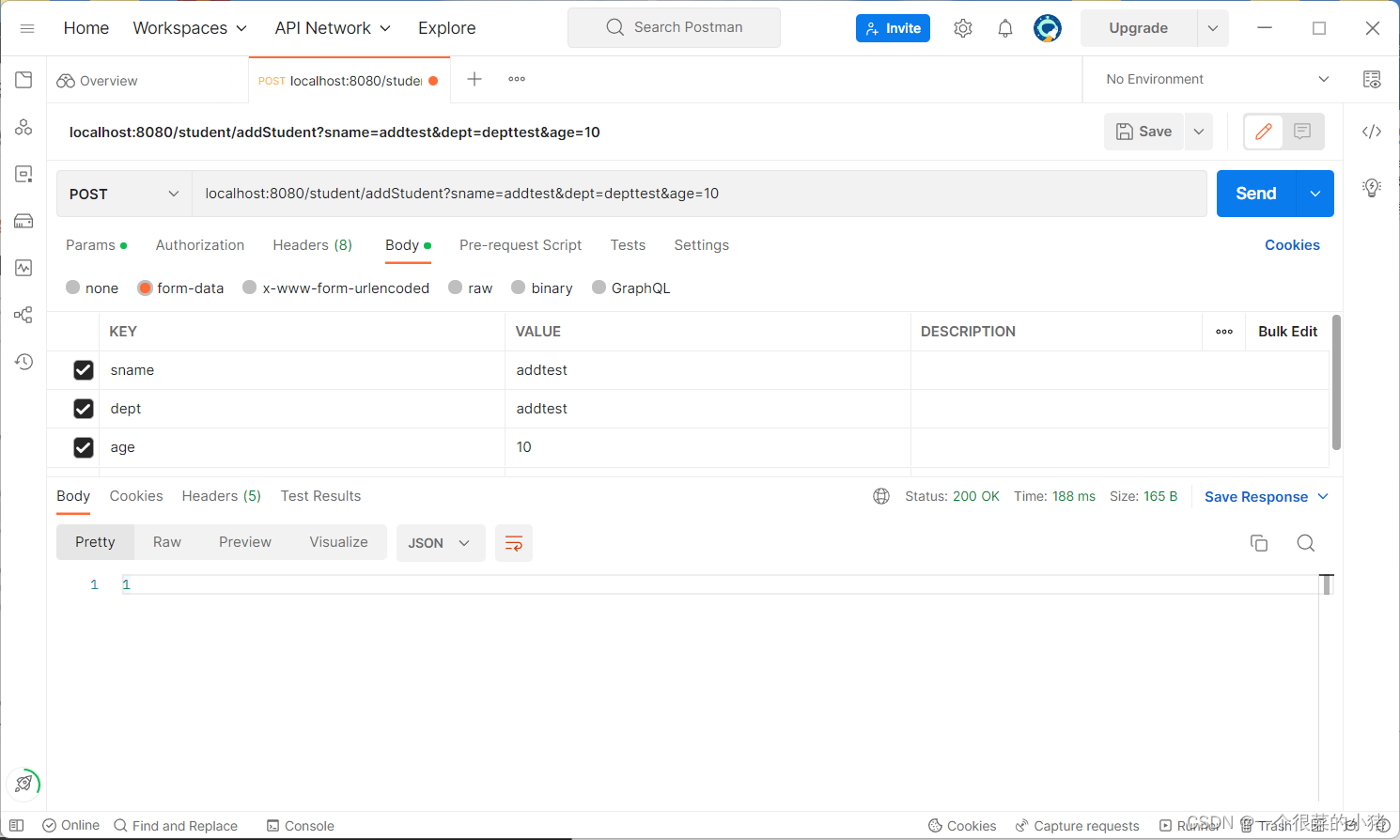The height and width of the screenshot is (840, 1400).
Task: Open the Monitors sidebar icon
Action: (23, 268)
